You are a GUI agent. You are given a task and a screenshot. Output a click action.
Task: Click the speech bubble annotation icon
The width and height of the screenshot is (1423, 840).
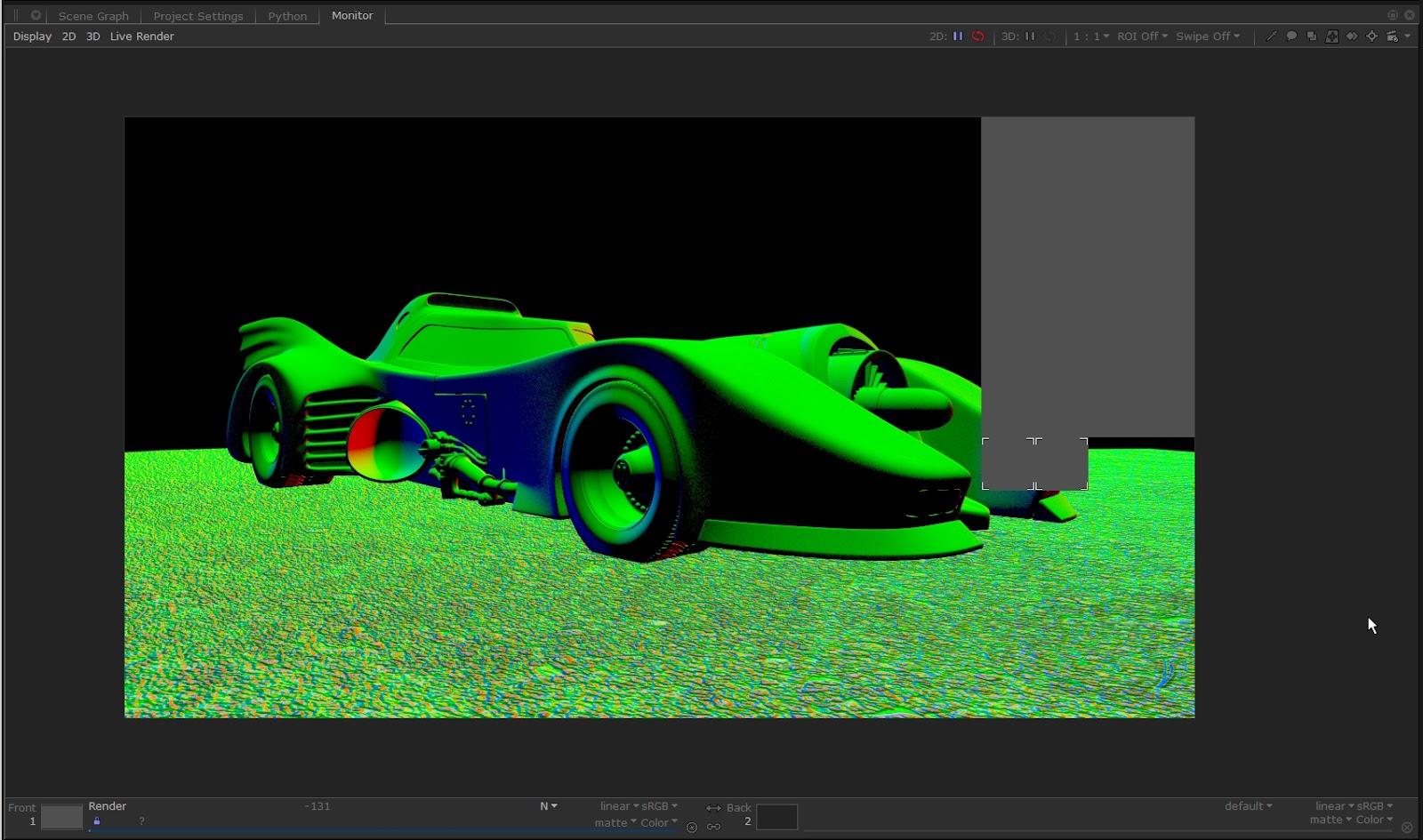1291,36
